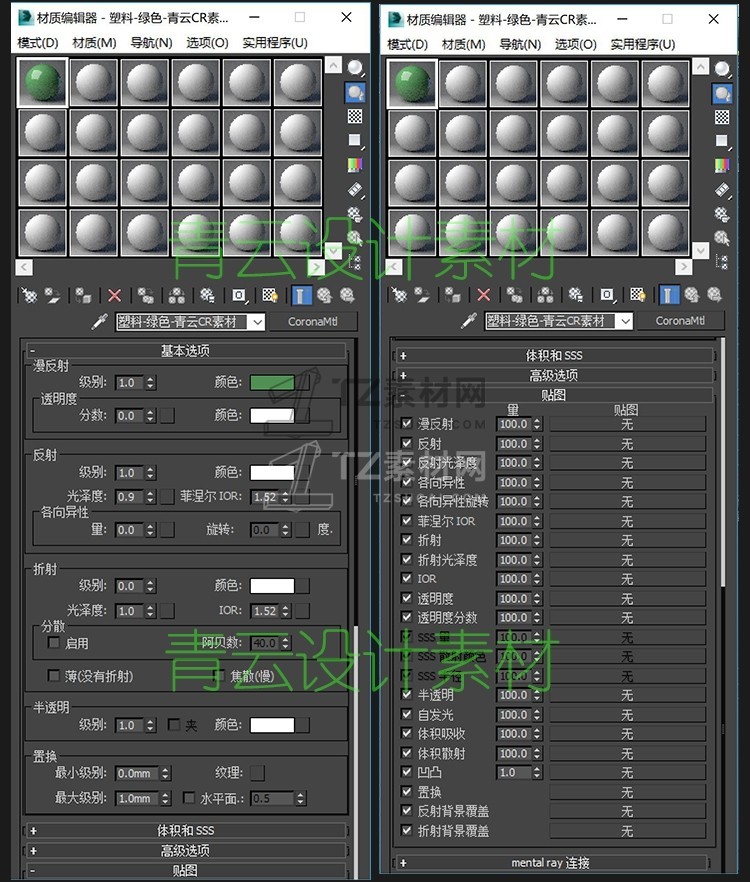The height and width of the screenshot is (882, 750).
Task: Enable the 分散 启用 checkbox
Action: pos(54,642)
